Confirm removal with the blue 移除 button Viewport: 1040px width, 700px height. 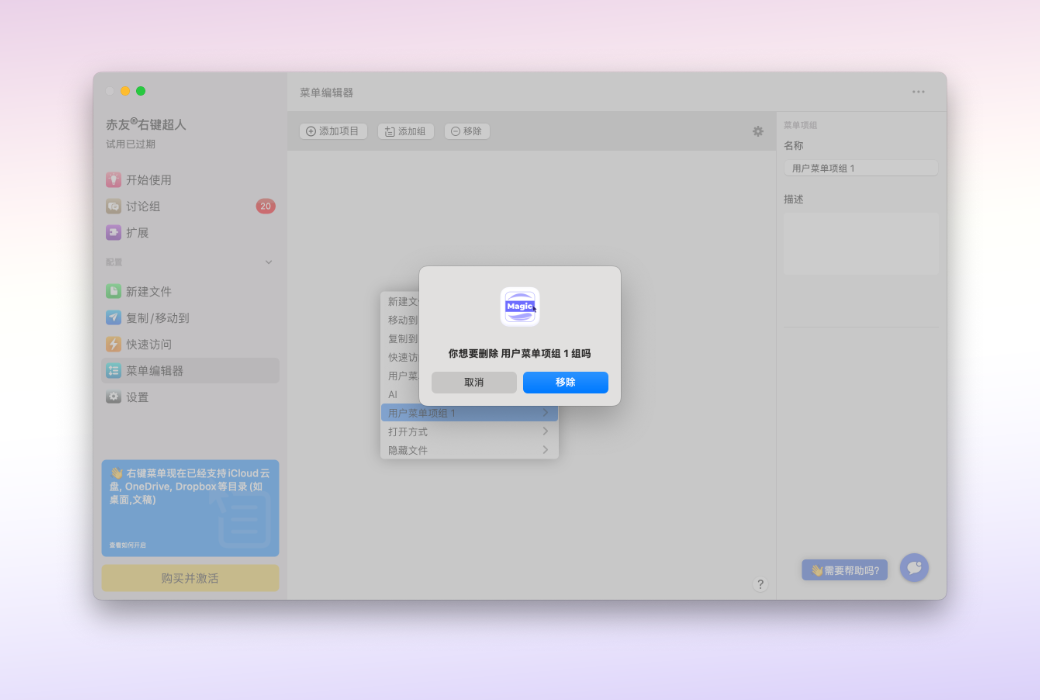(x=565, y=382)
